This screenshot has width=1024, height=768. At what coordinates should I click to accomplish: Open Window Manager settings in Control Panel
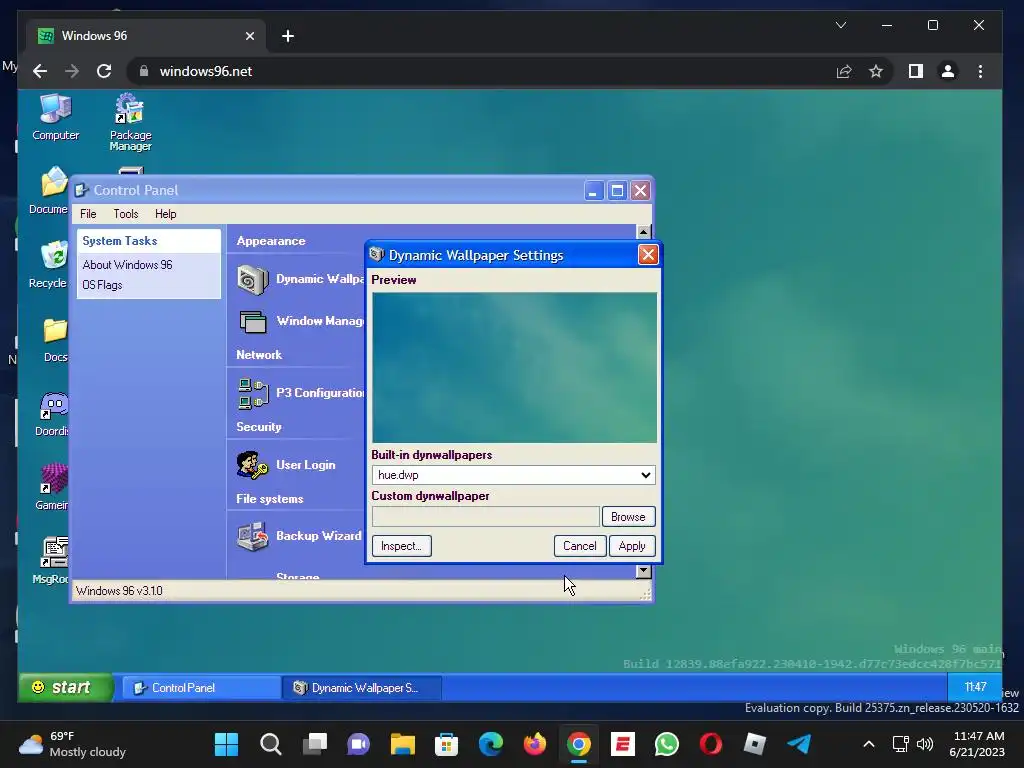coord(300,321)
